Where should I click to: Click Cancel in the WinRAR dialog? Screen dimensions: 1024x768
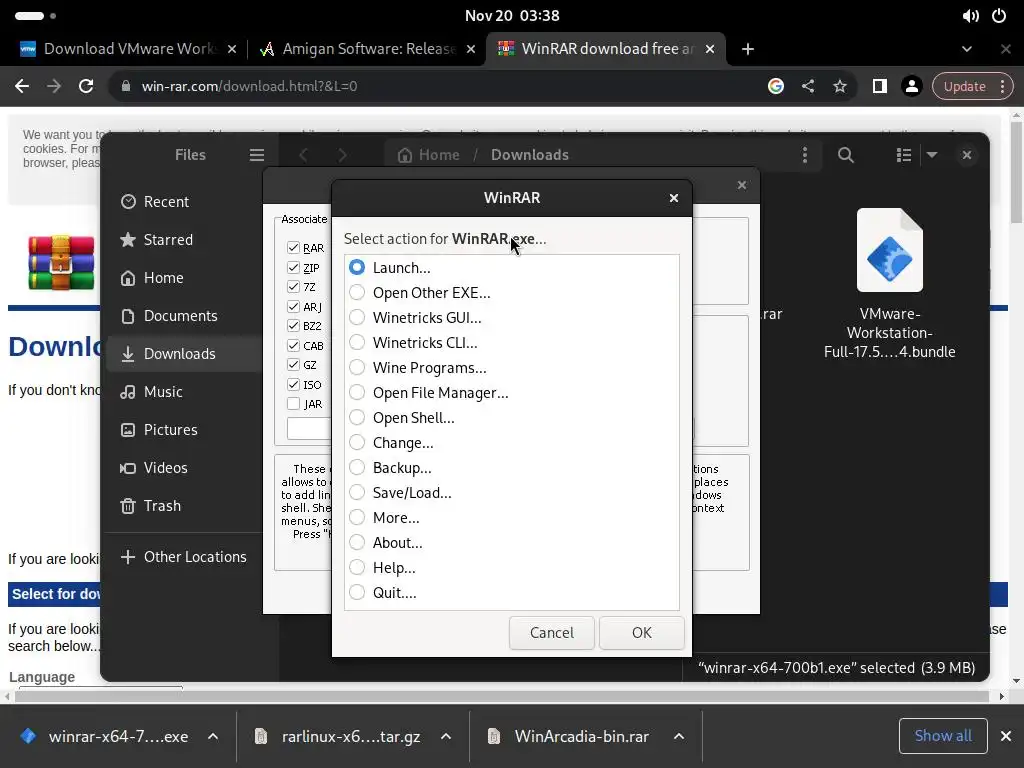pyautogui.click(x=552, y=633)
